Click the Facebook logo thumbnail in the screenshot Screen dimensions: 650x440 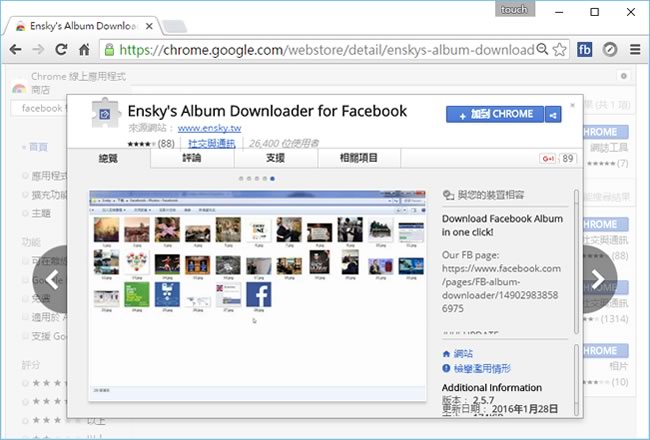(x=259, y=294)
